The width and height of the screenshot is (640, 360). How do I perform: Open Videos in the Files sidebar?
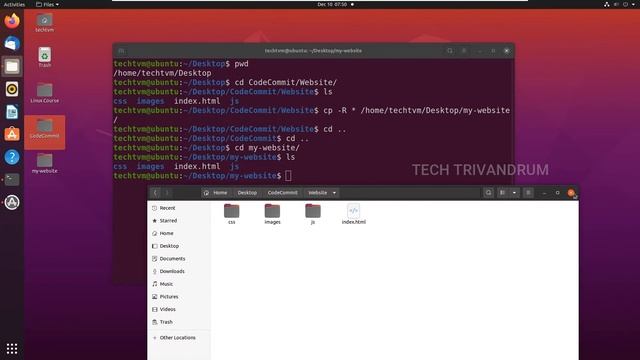point(179,309)
